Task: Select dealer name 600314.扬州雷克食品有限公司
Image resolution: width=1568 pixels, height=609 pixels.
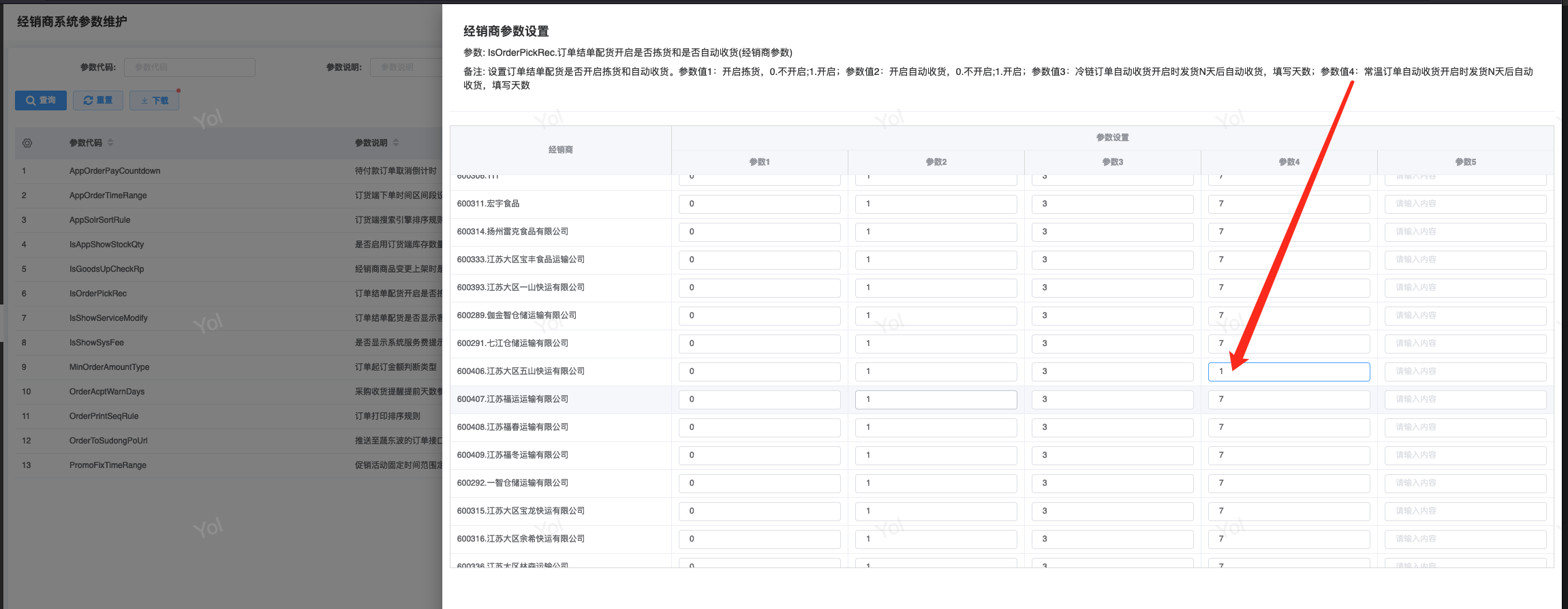Action: 512,232
